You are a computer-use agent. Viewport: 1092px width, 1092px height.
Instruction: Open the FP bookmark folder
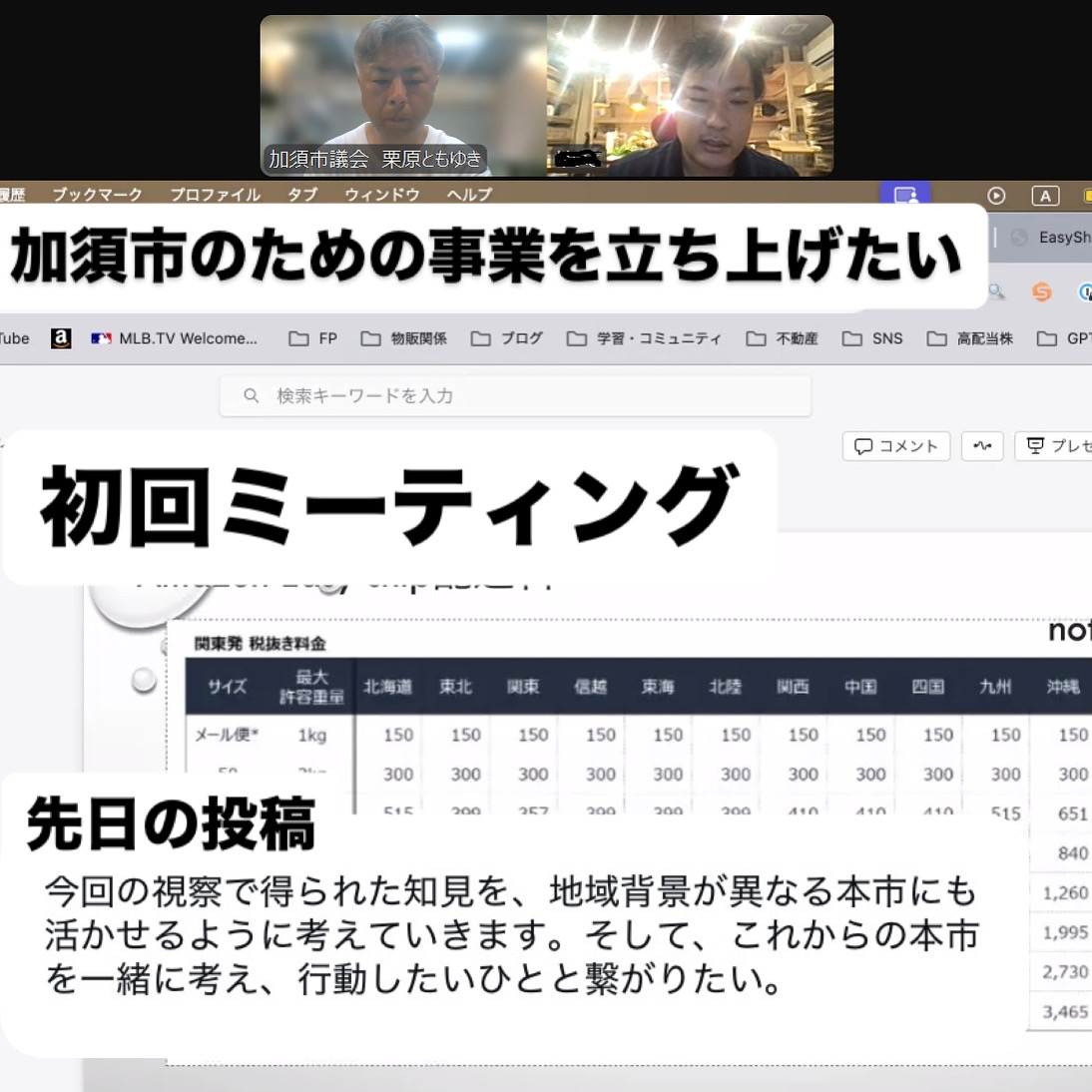[313, 338]
